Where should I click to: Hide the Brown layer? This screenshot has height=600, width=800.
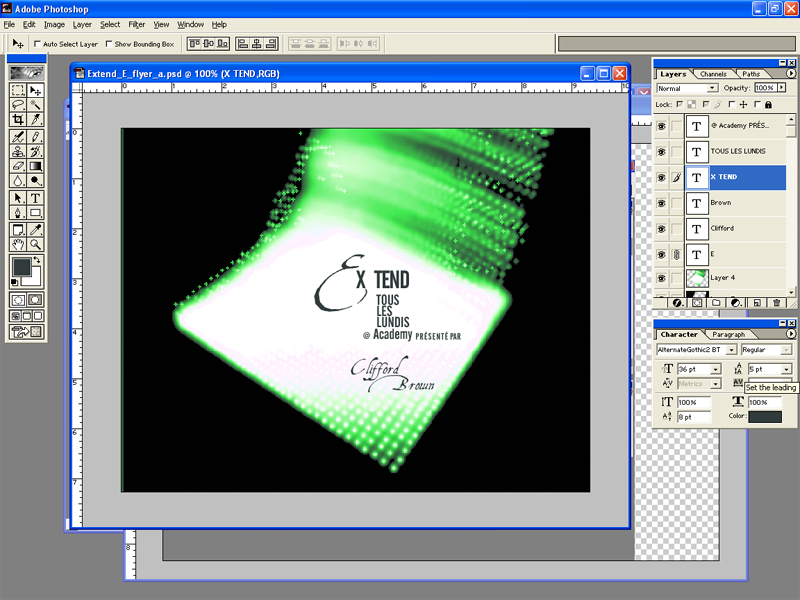[x=662, y=203]
